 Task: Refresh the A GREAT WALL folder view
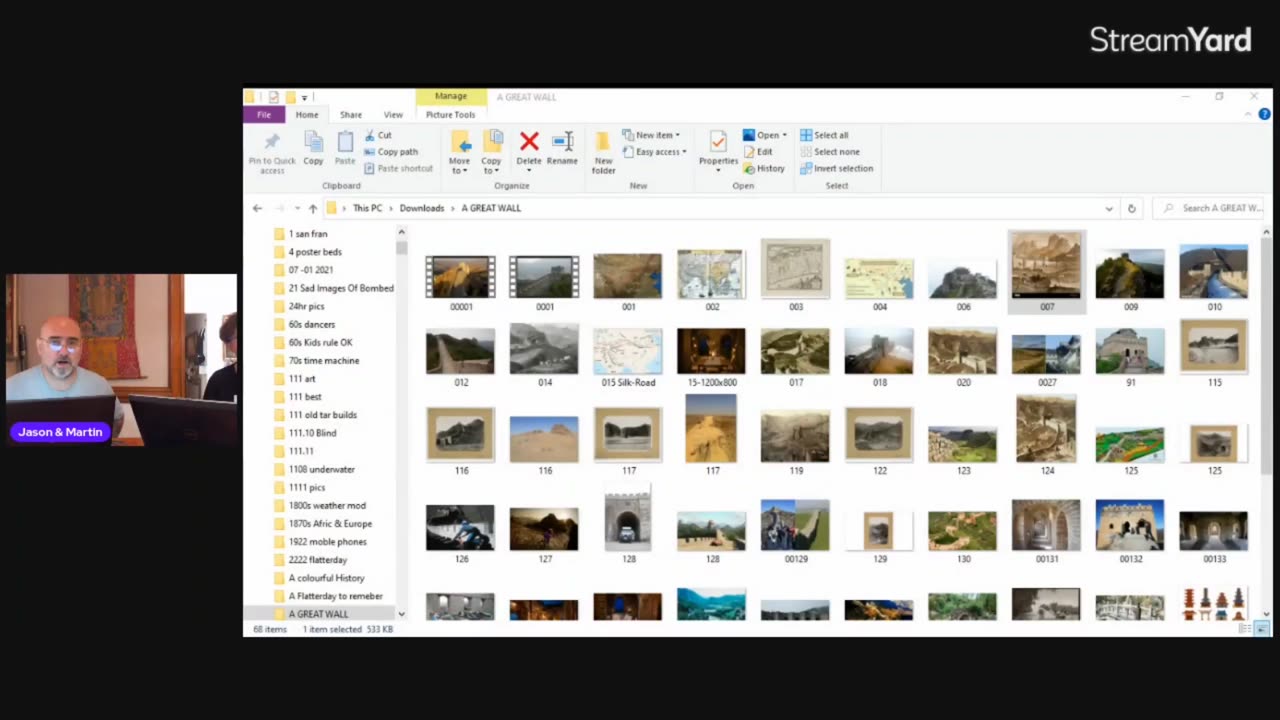click(x=1132, y=208)
